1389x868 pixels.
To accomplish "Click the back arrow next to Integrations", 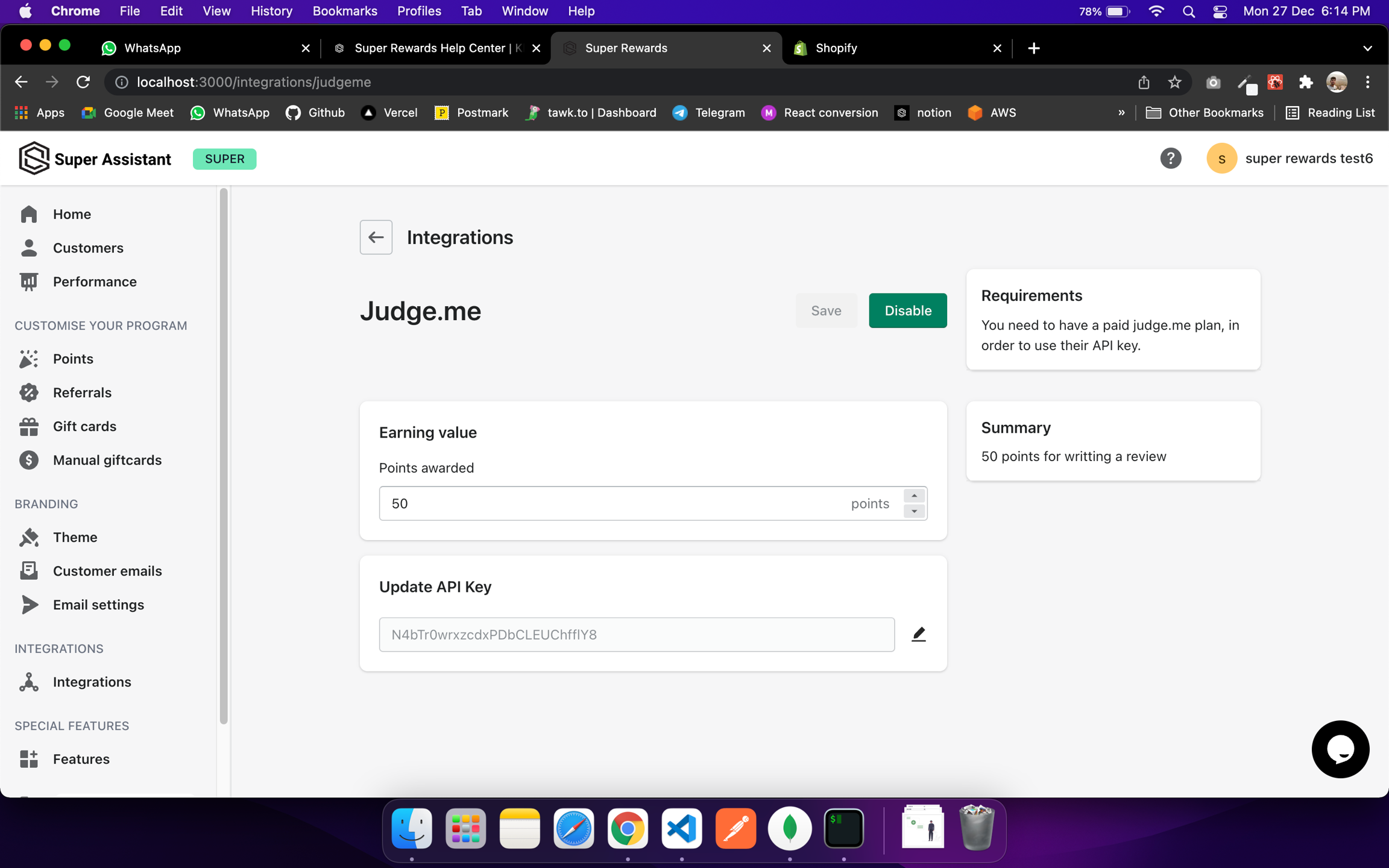I will [376, 237].
